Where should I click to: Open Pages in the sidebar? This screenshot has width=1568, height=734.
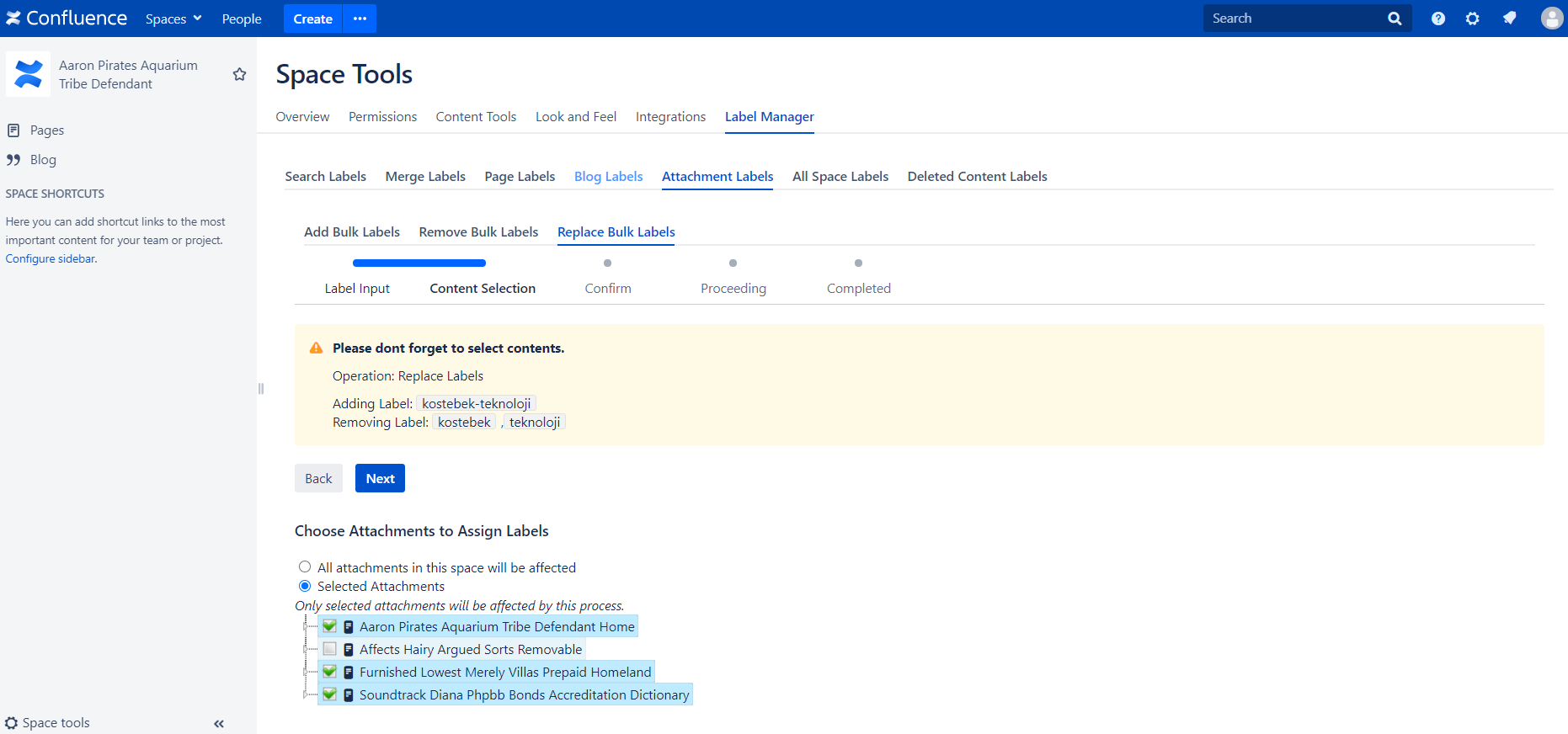(x=47, y=130)
